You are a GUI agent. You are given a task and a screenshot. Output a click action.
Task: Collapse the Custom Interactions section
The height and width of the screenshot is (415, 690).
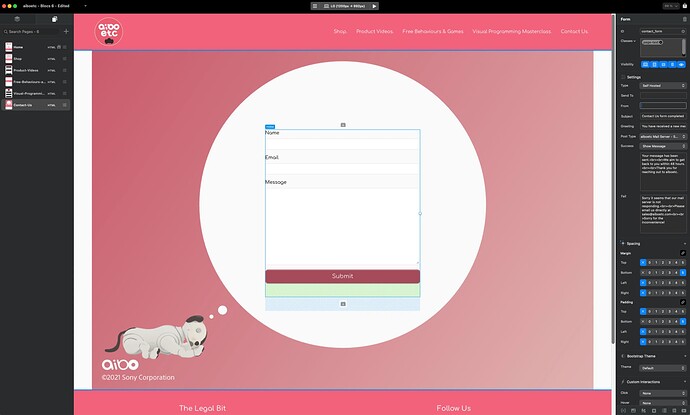click(685, 382)
